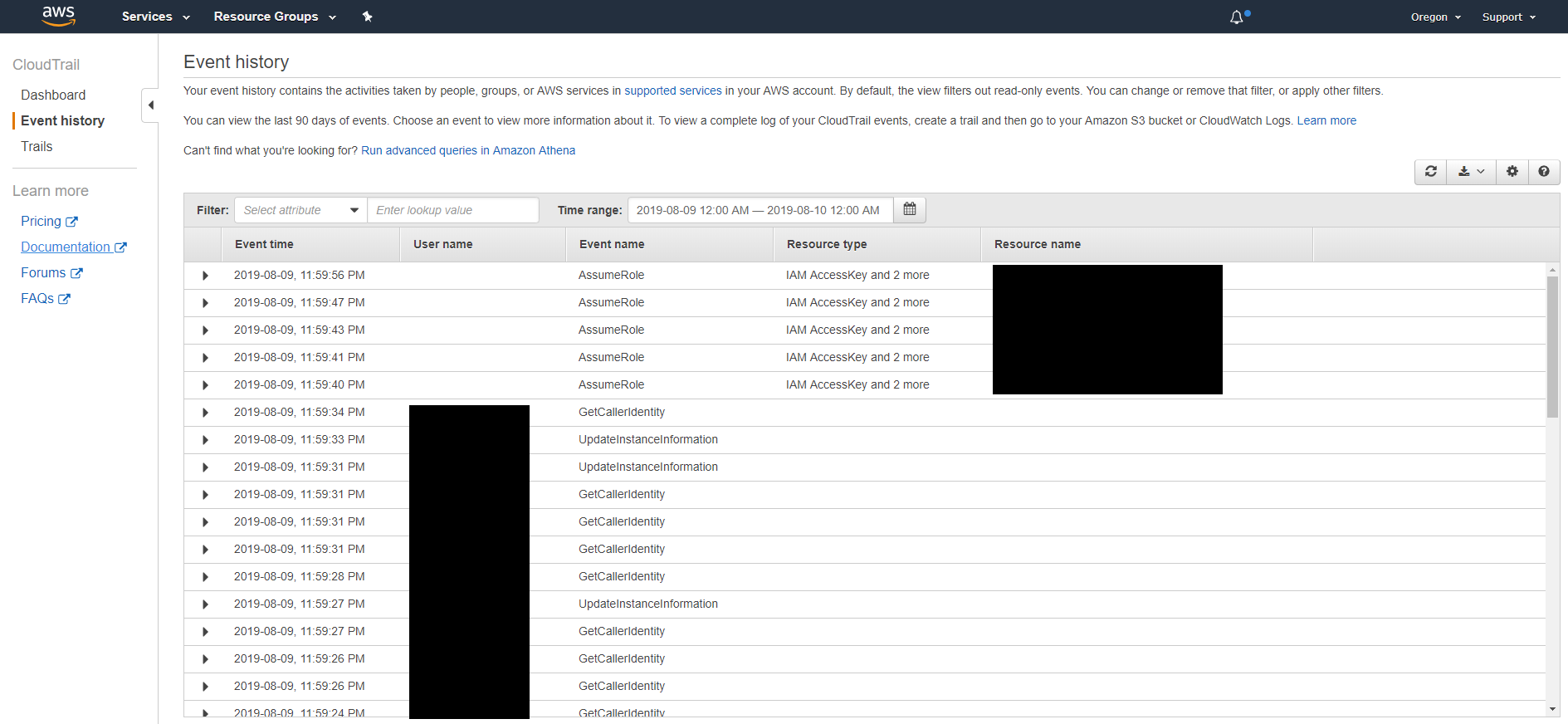Expand the 11:59:40 PM AssumeRole event
Image resolution: width=1568 pixels, height=724 pixels.
click(205, 385)
